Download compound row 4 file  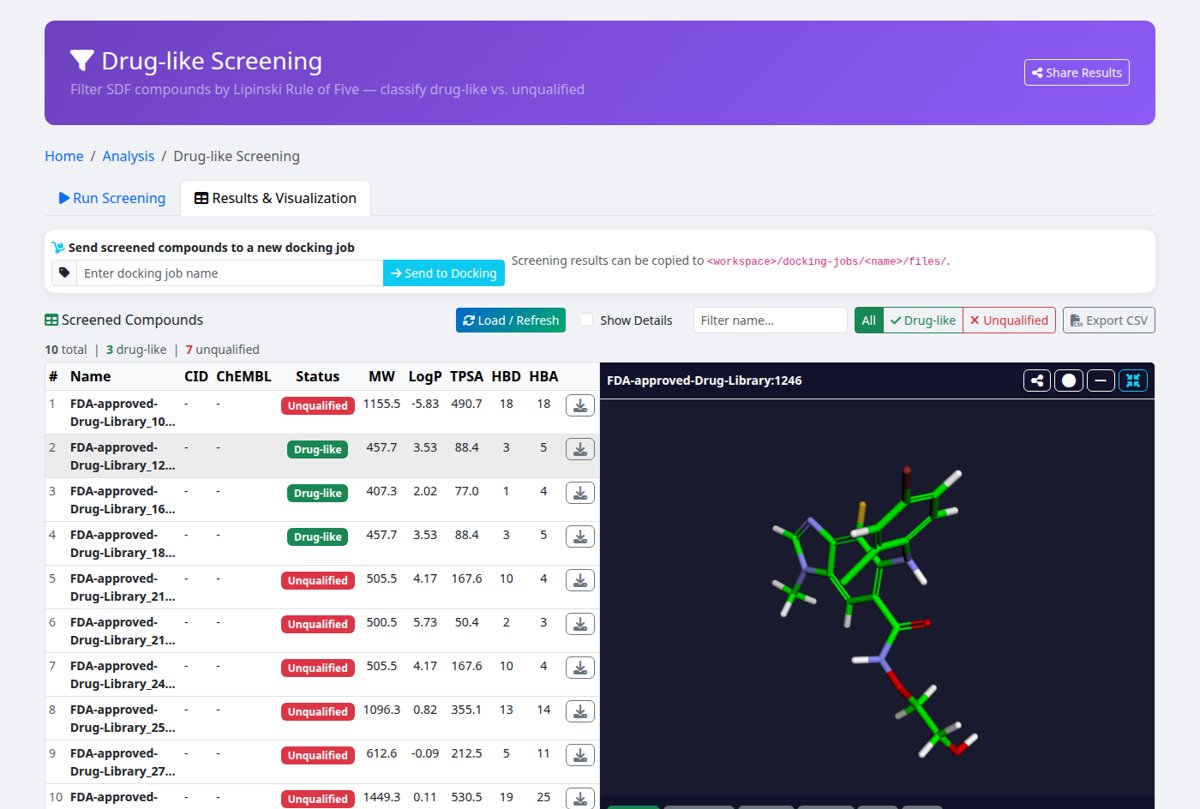click(580, 536)
